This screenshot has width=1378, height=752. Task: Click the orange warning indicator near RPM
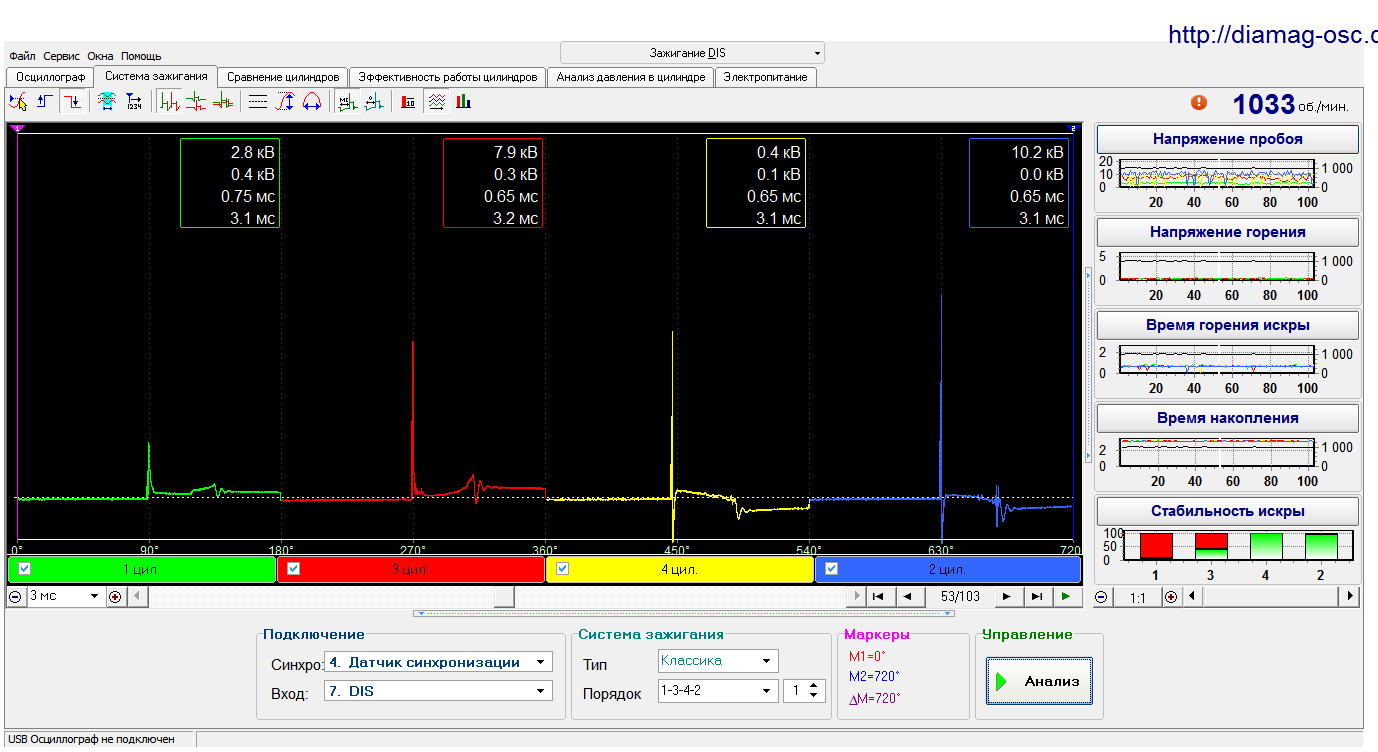click(1199, 102)
